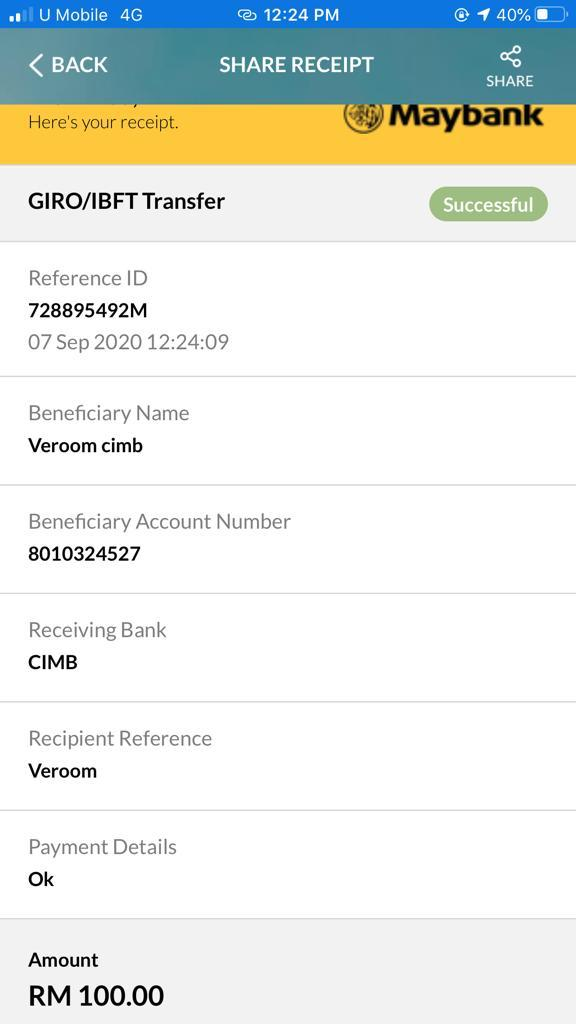Screen dimensions: 576x1024
Task: Tap the Receiving Bank CIMB row
Action: click(x=288, y=647)
